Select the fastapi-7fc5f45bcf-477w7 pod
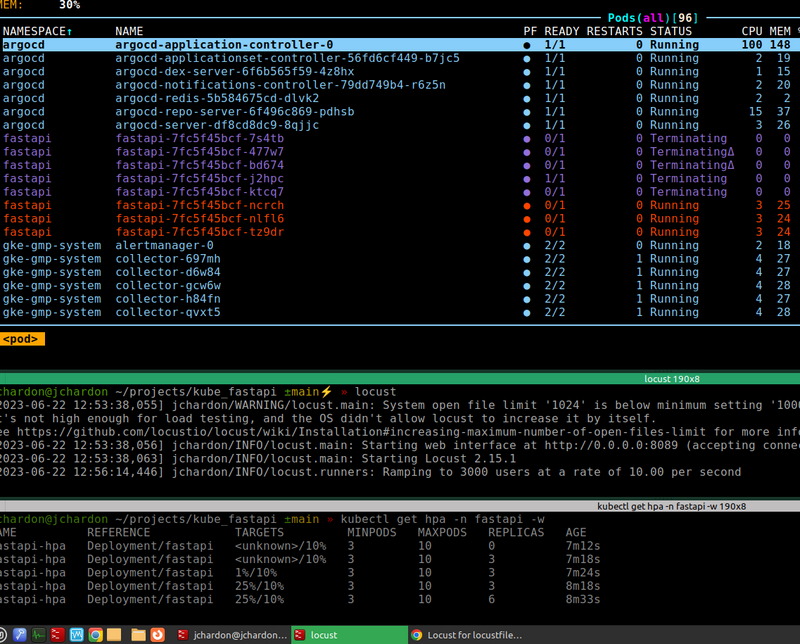800x644 pixels. (x=400, y=152)
